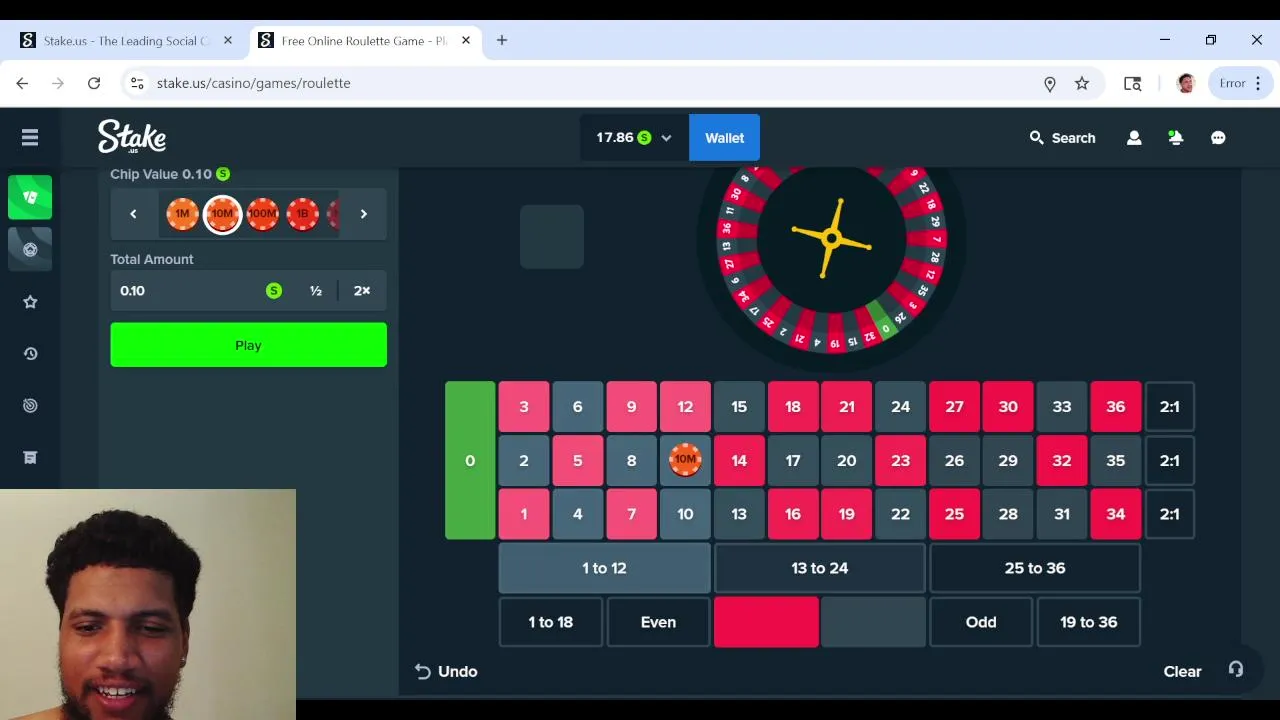Image resolution: width=1280 pixels, height=720 pixels.
Task: Double the bet with the 2× button
Action: point(362,291)
